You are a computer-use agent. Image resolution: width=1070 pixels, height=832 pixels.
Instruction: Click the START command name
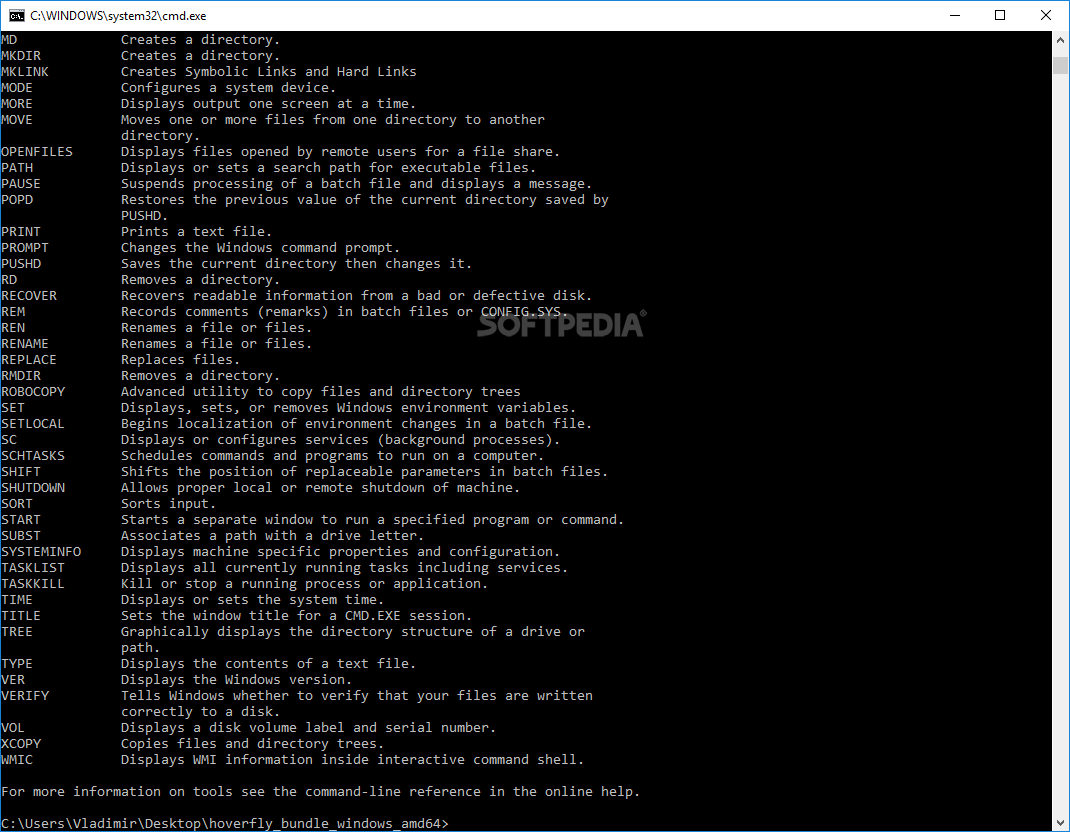pyautogui.click(x=21, y=520)
